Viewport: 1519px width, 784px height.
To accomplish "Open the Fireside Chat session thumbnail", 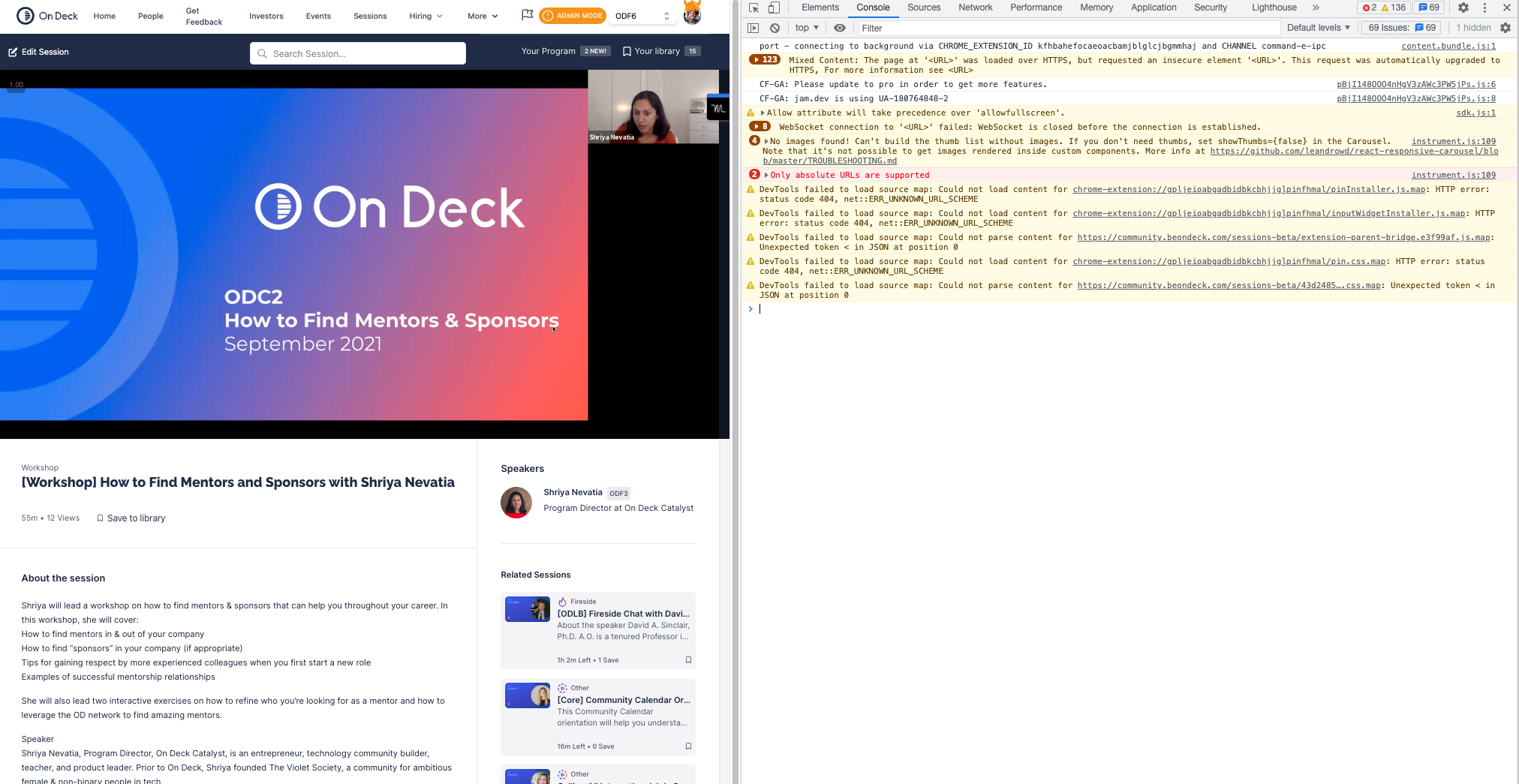I will pos(528,609).
